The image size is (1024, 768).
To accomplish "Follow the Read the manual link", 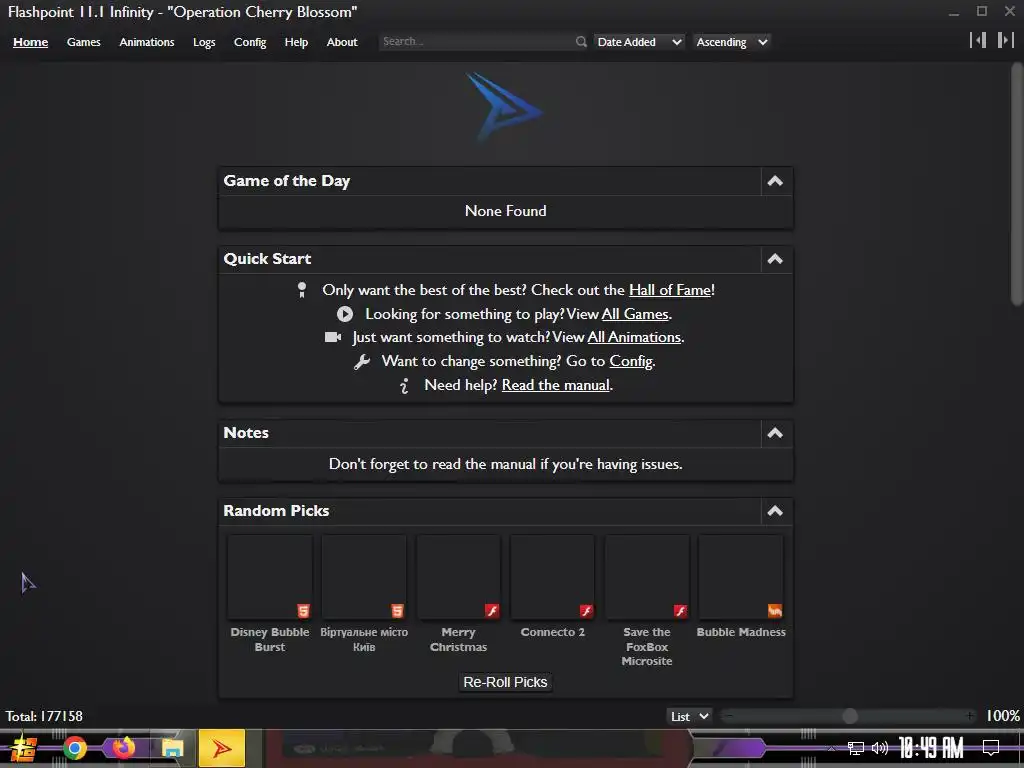I will click(556, 385).
